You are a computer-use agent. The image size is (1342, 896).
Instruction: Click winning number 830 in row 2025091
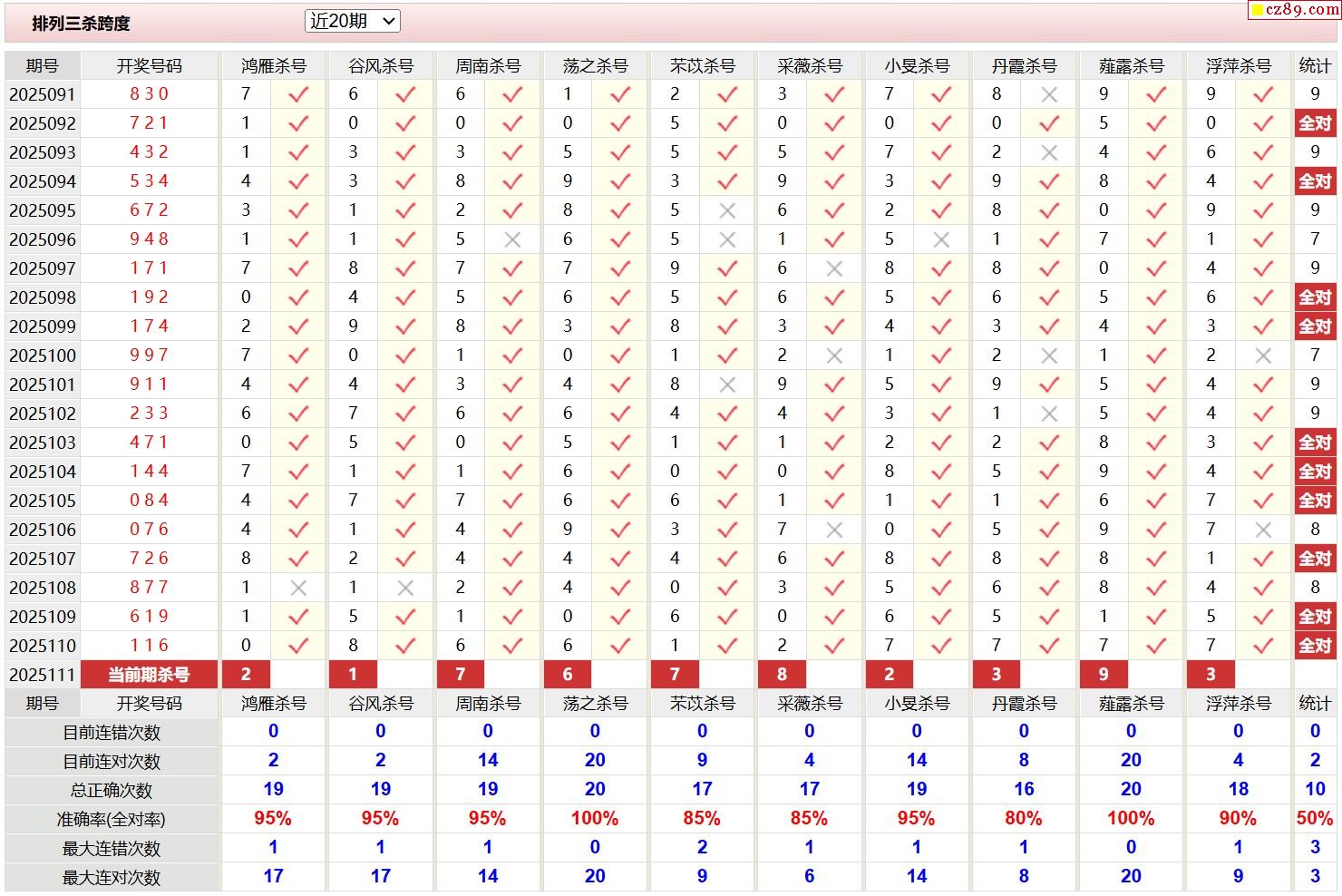click(x=149, y=94)
